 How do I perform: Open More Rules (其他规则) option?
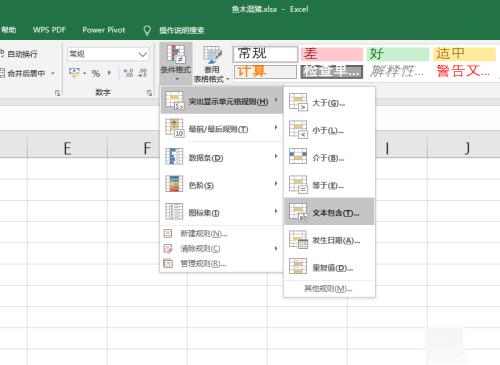click(x=329, y=289)
